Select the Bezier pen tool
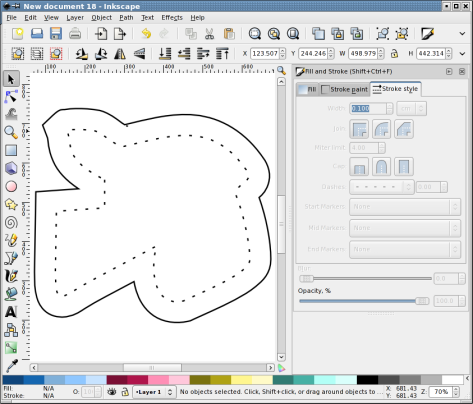This screenshot has height=404, width=473. (x=11, y=258)
